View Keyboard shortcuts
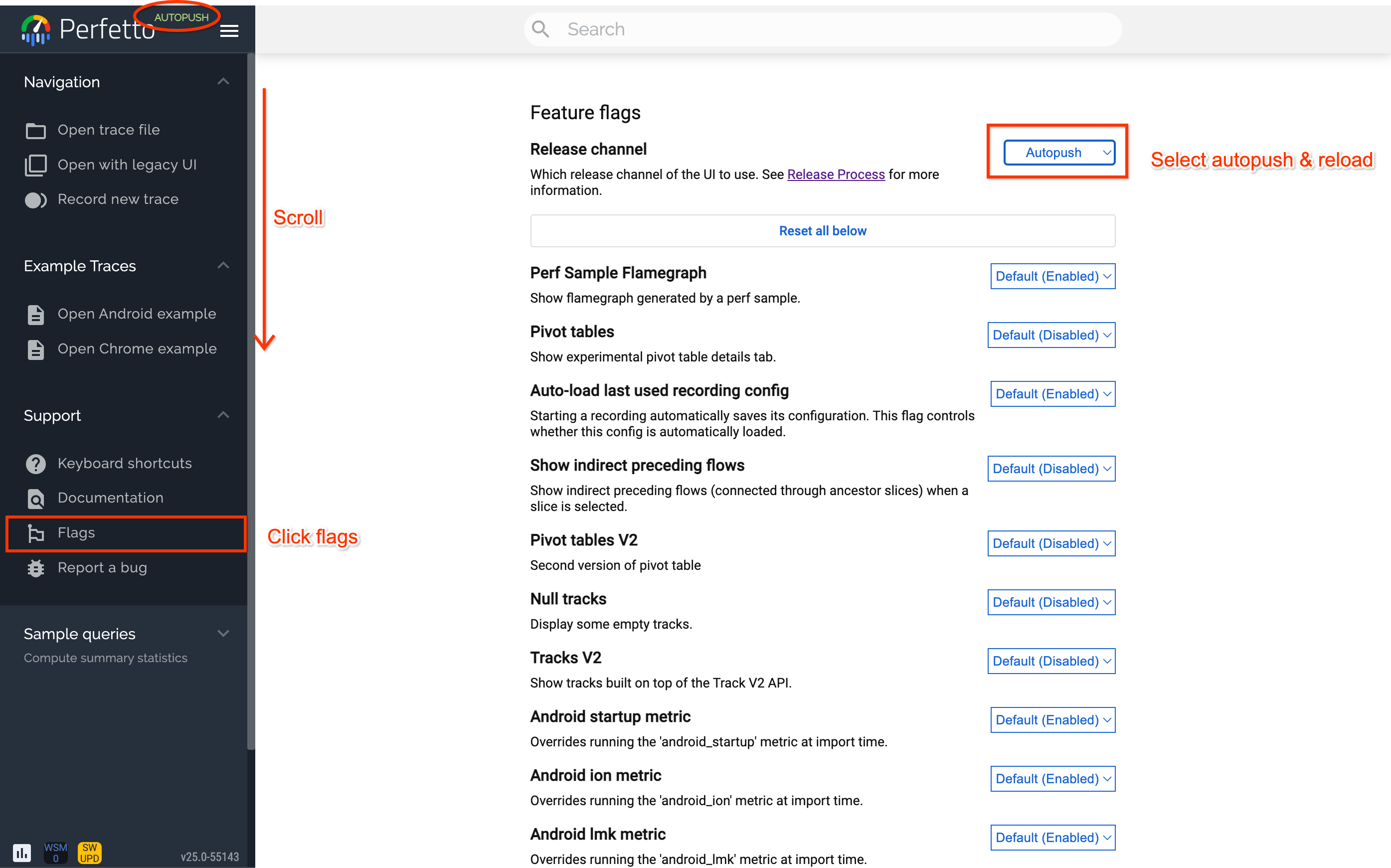Viewport: 1391px width, 868px height. [x=125, y=463]
